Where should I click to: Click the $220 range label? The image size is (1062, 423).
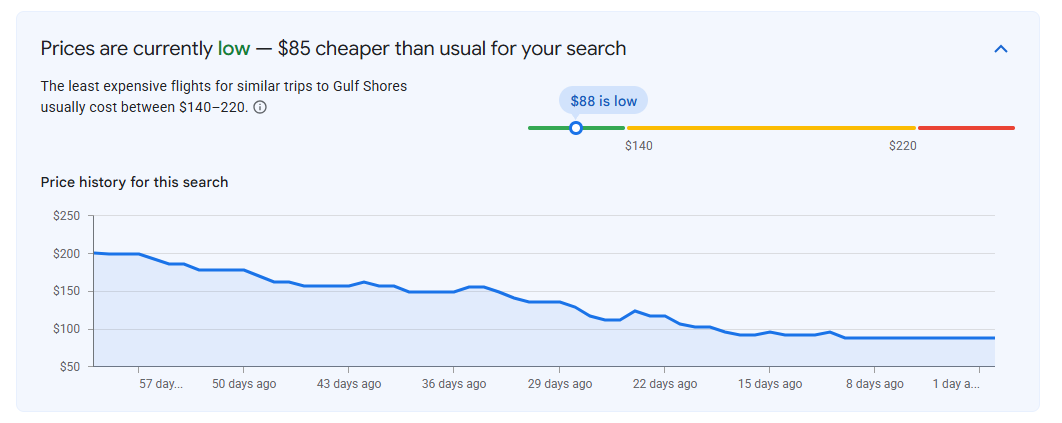pyautogui.click(x=903, y=146)
